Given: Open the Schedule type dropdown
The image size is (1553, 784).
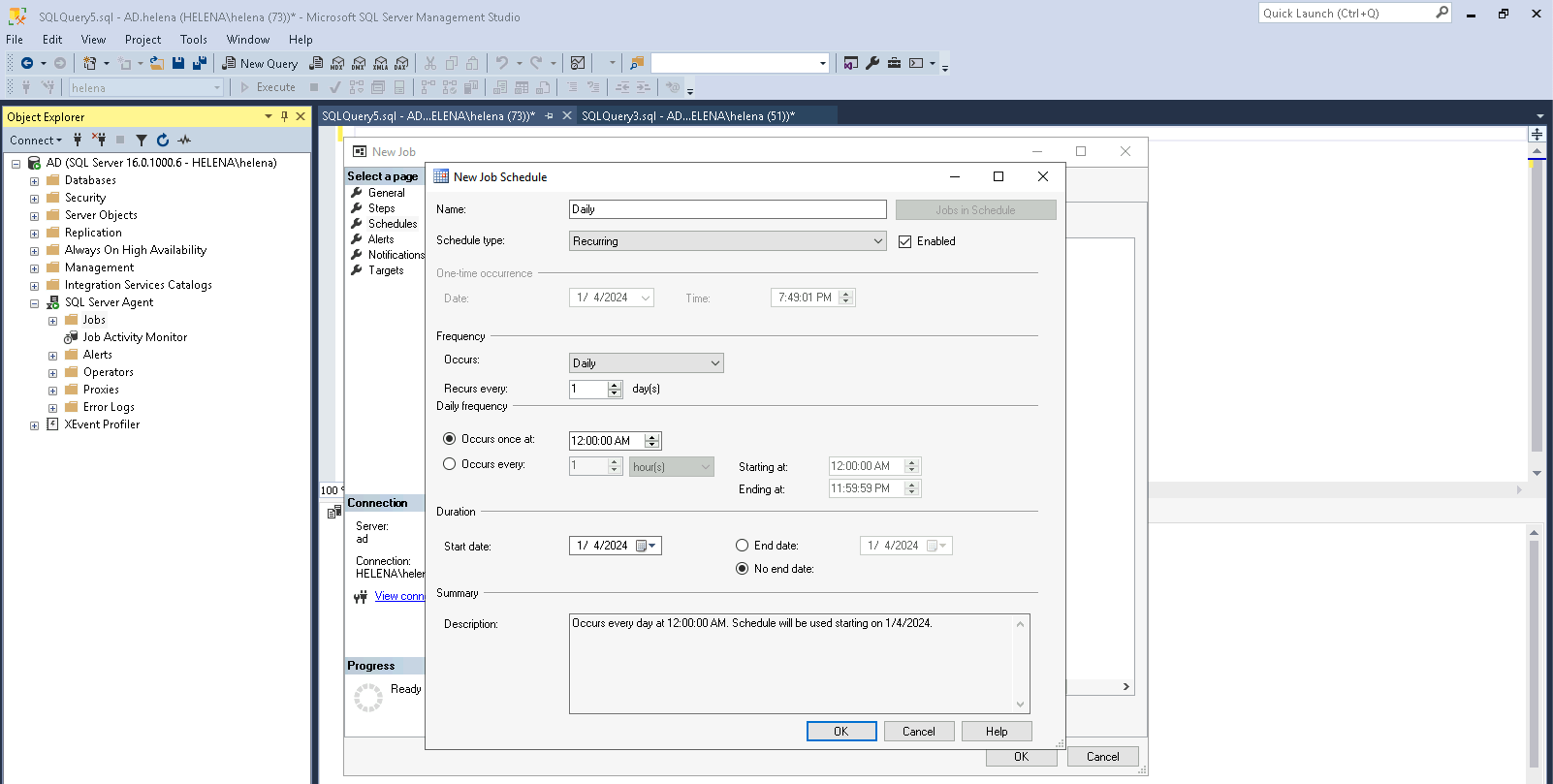Looking at the screenshot, I should [727, 241].
